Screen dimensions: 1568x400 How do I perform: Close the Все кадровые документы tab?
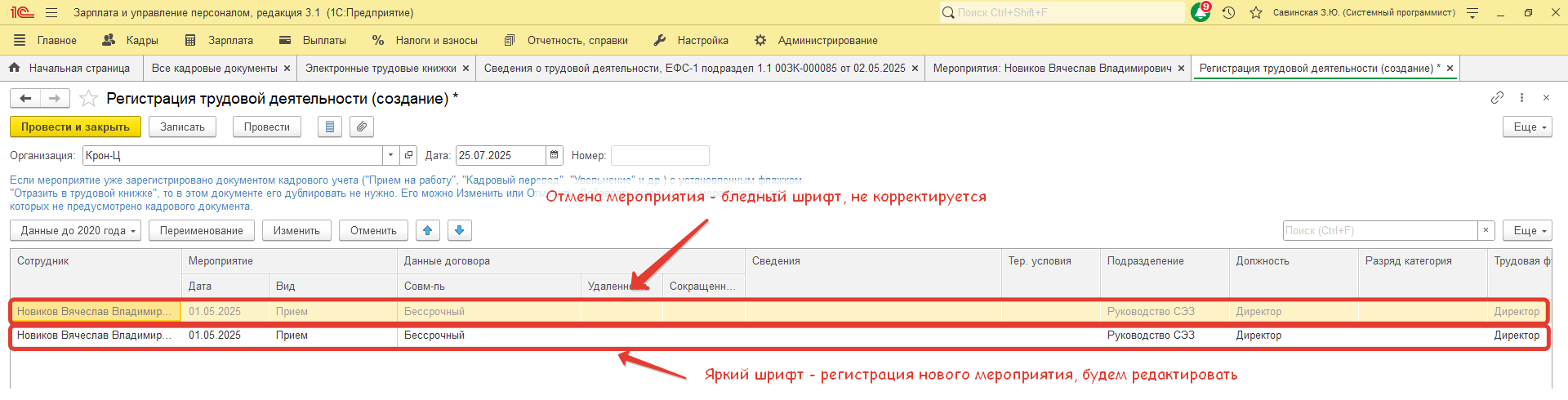point(287,69)
